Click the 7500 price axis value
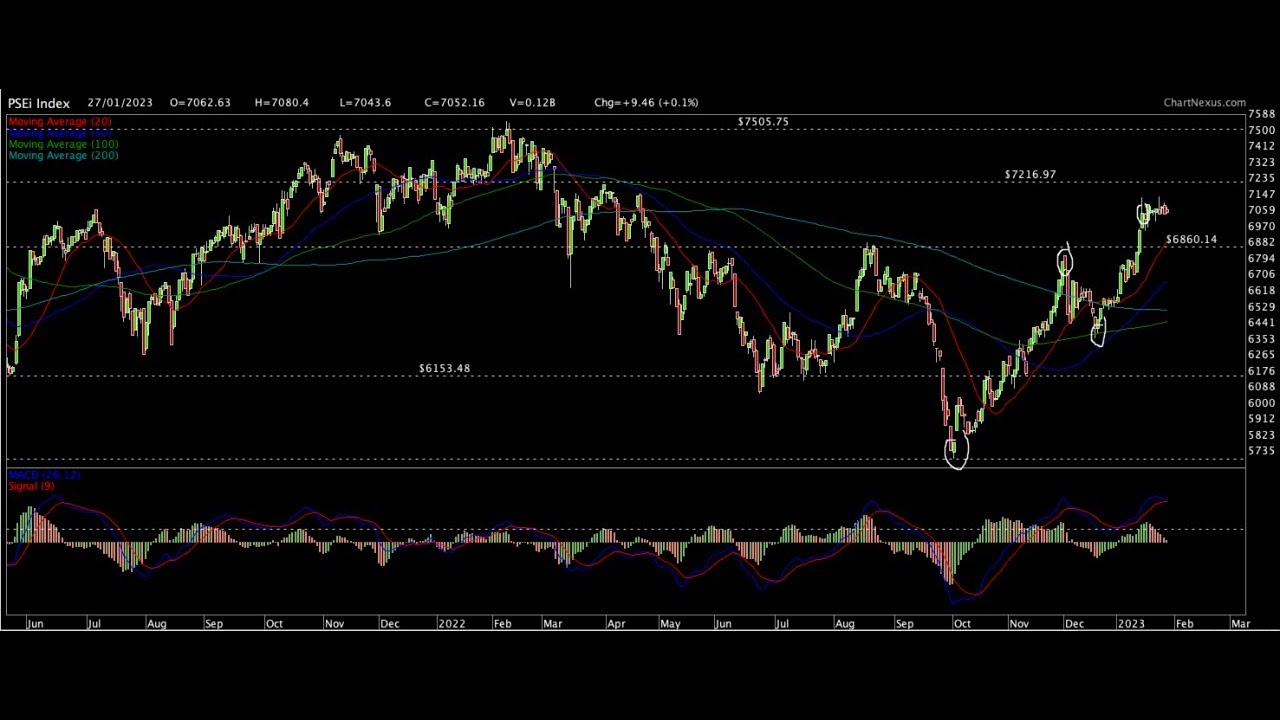The image size is (1280, 720). click(1261, 131)
